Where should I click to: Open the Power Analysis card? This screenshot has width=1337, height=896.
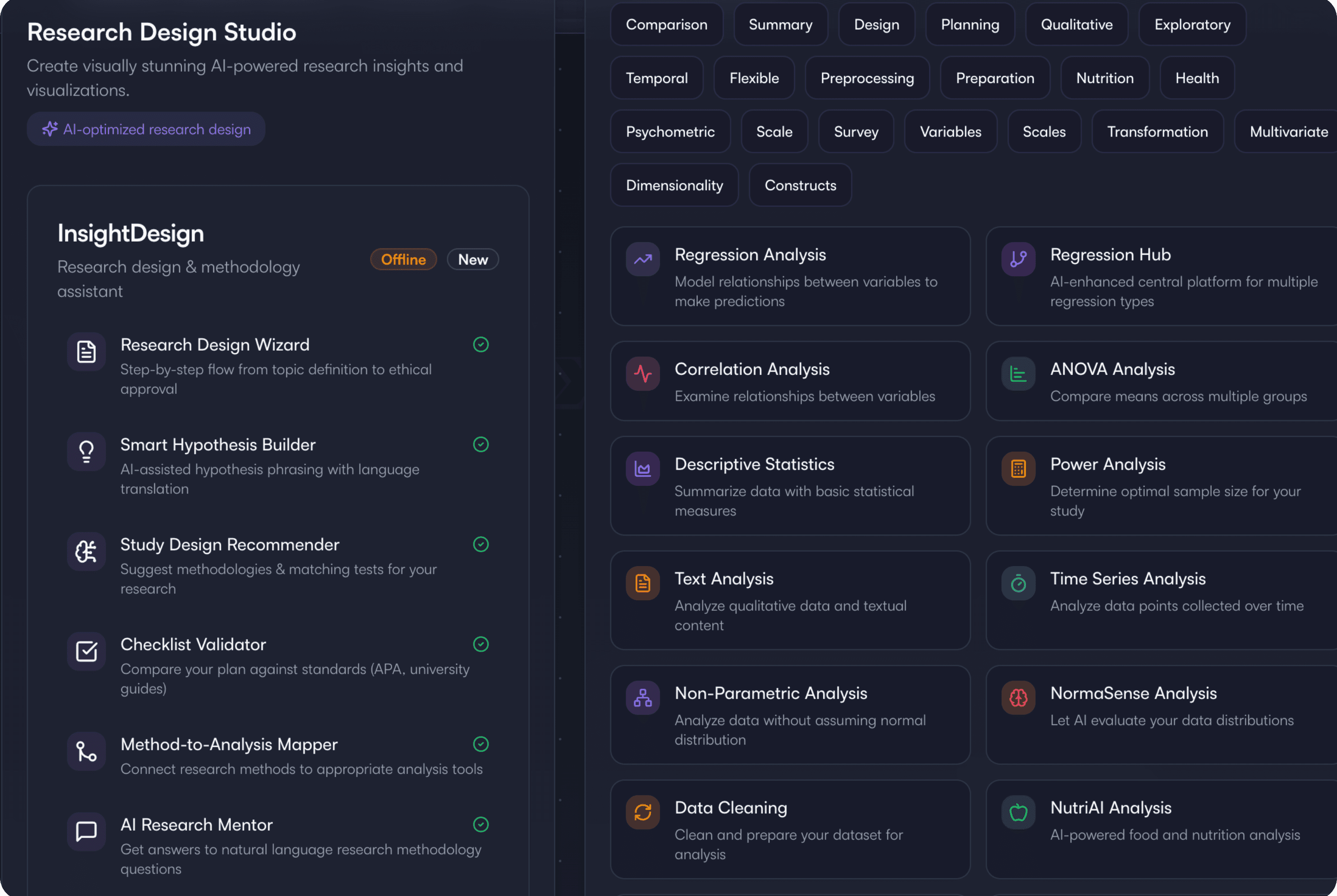pyautogui.click(x=1160, y=486)
